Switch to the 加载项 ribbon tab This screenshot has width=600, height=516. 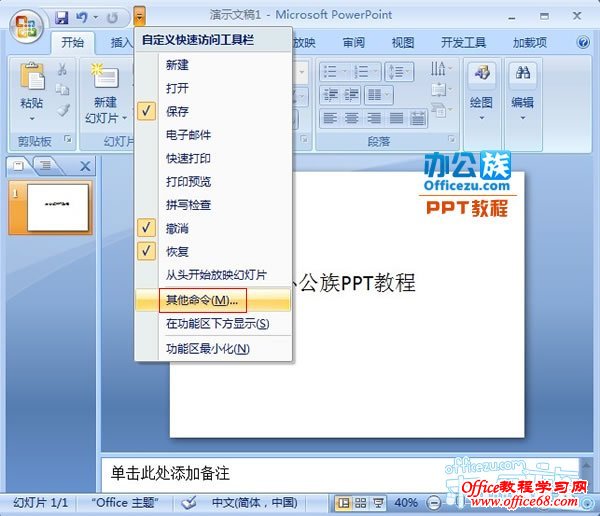[530, 42]
